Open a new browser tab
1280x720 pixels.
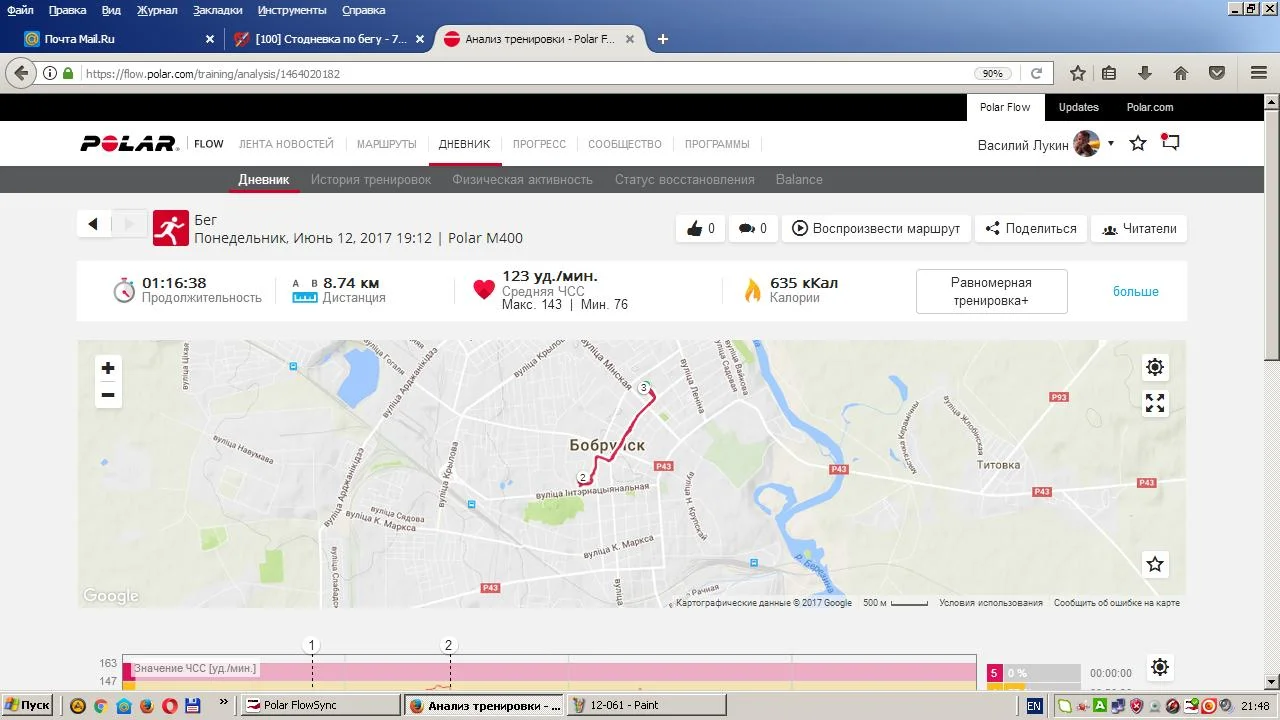[662, 39]
